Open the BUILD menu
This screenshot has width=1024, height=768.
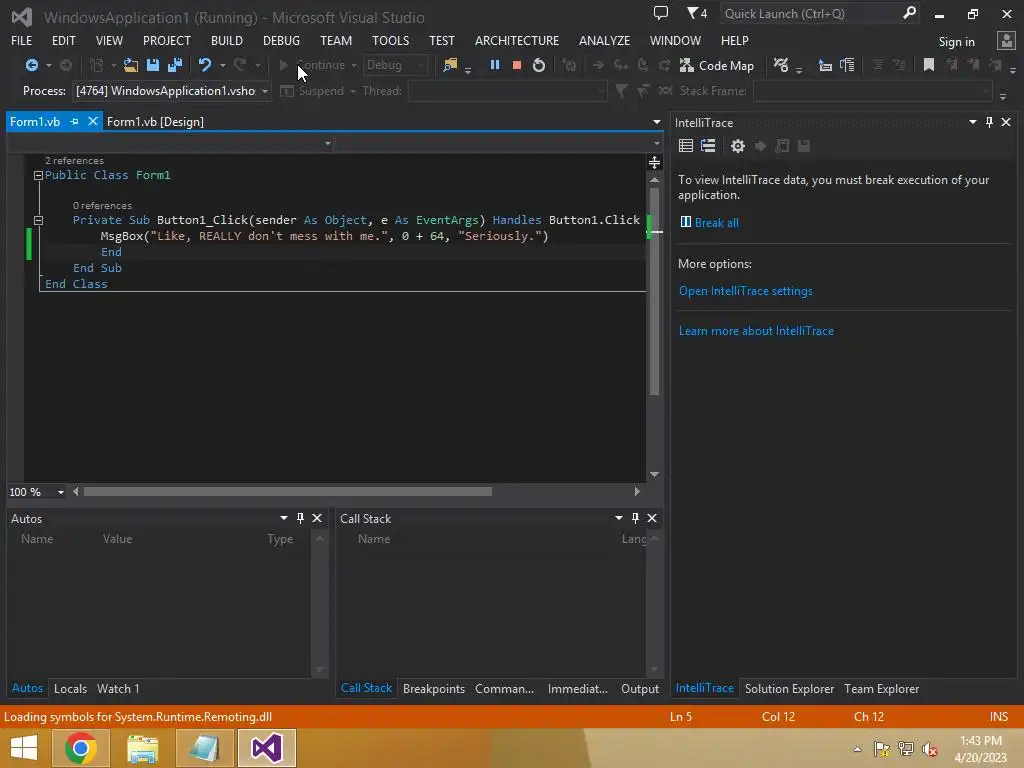(227, 40)
